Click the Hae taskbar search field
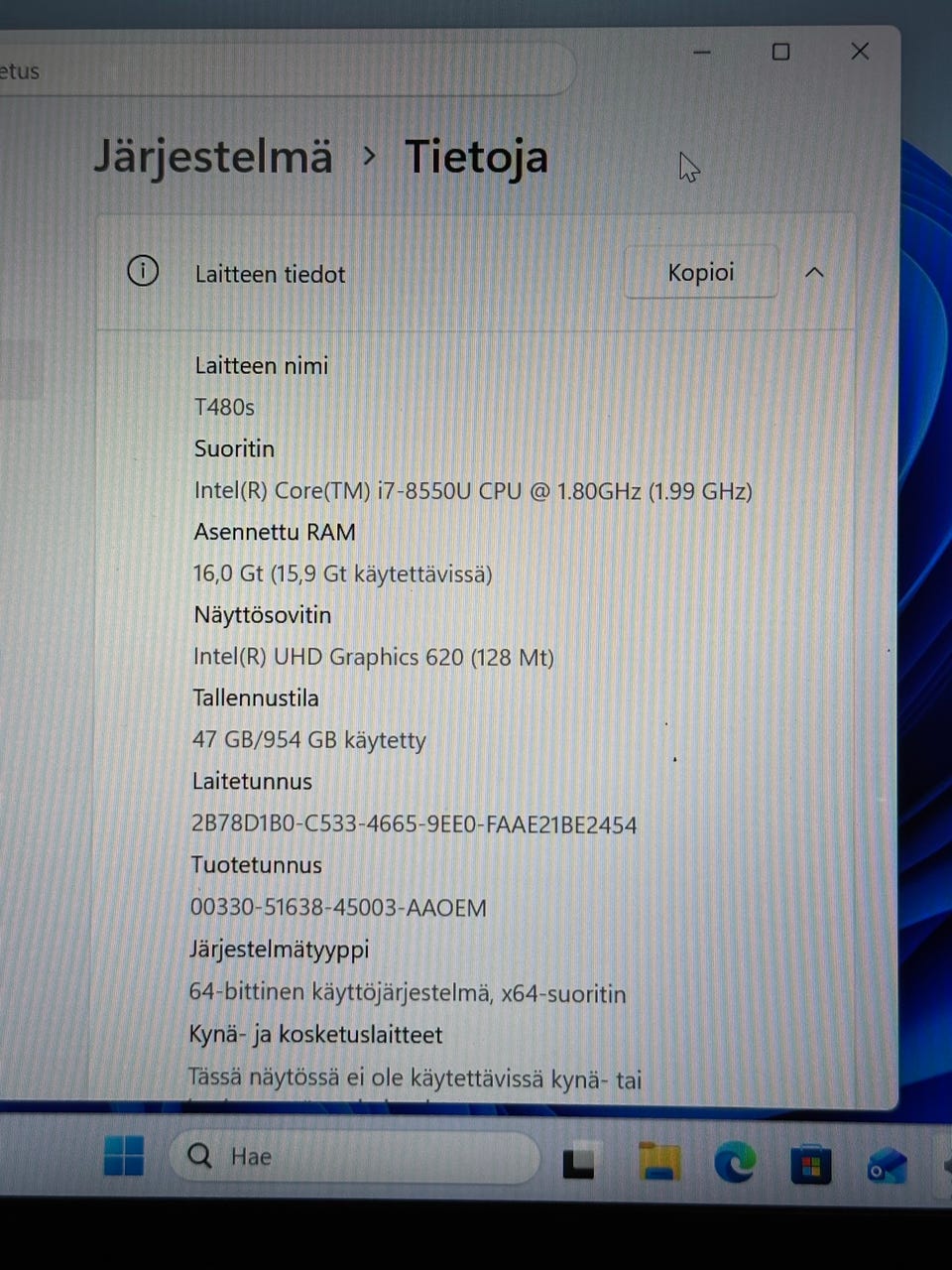952x1270 pixels. (x=355, y=1156)
